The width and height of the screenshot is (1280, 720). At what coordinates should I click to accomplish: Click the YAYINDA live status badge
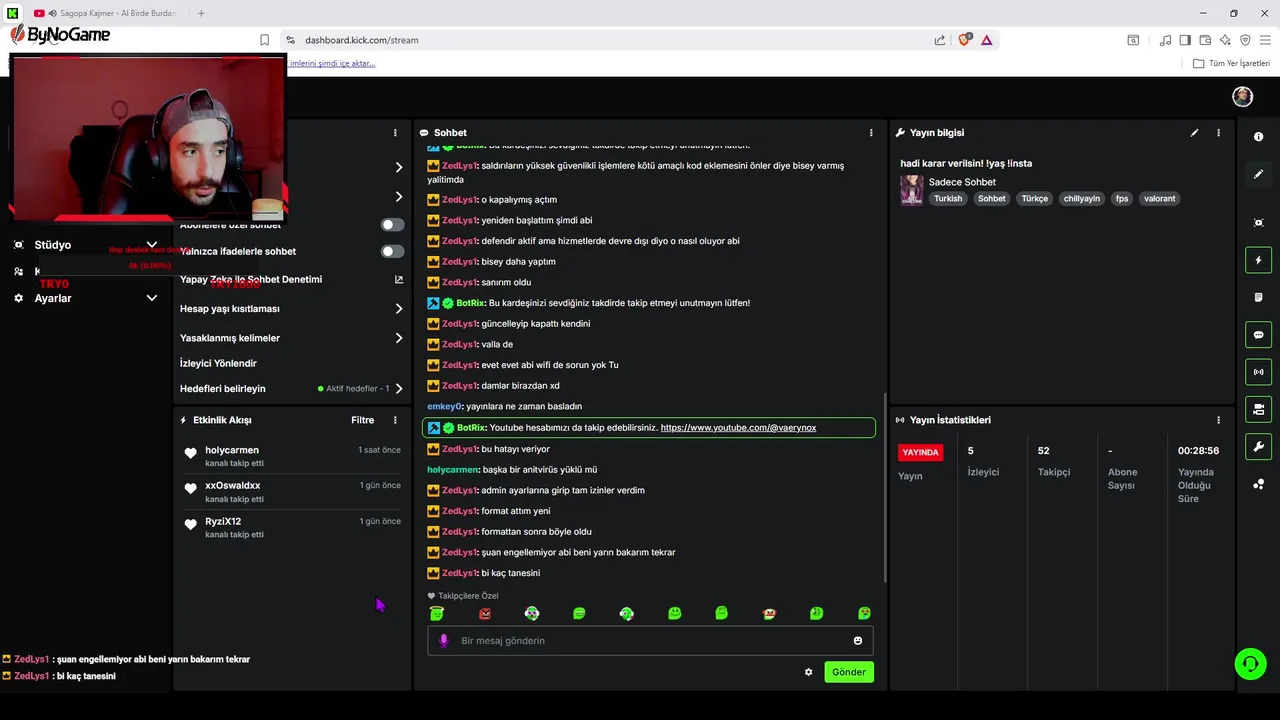coord(920,452)
